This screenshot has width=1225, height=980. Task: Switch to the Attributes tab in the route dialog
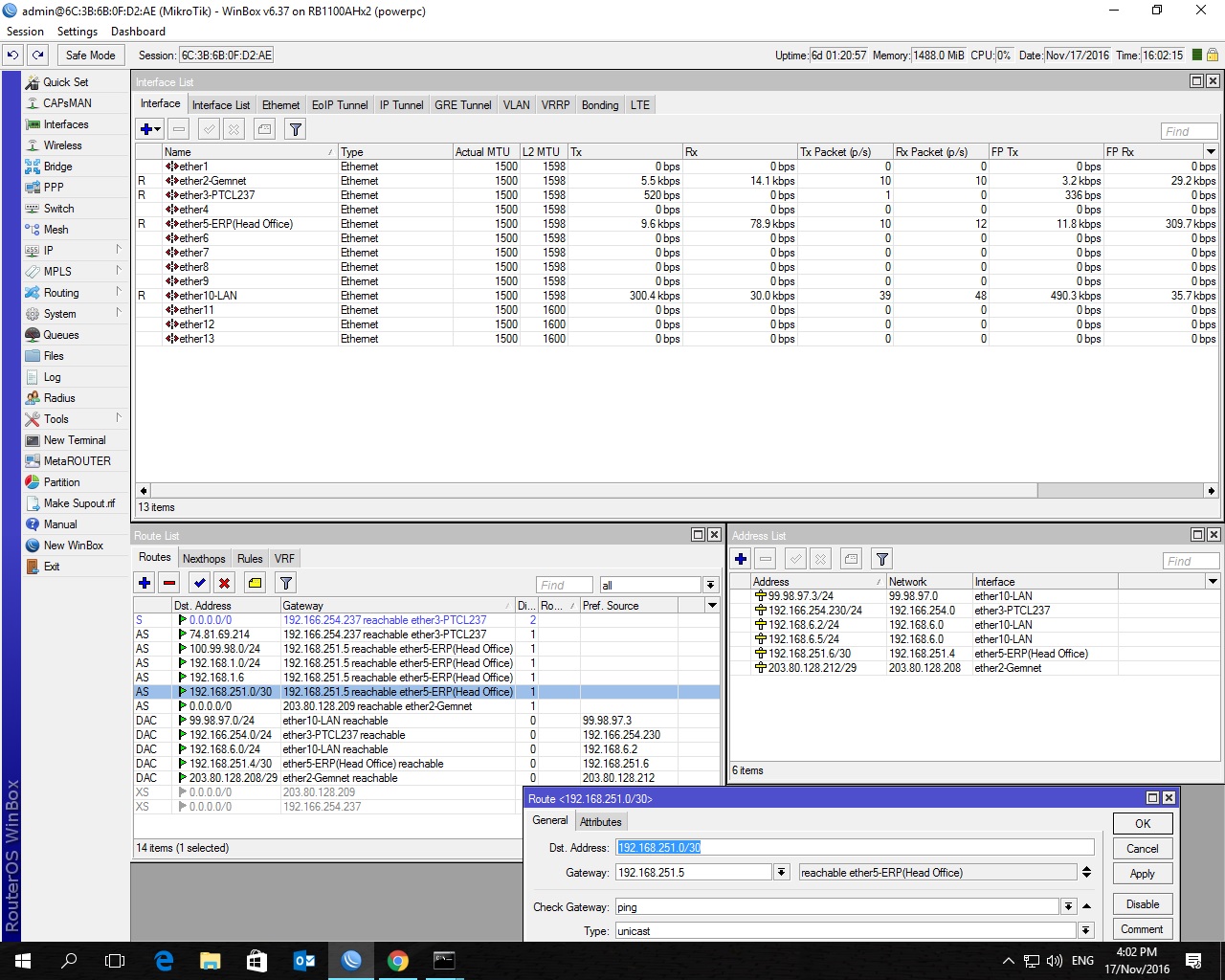coord(601,821)
